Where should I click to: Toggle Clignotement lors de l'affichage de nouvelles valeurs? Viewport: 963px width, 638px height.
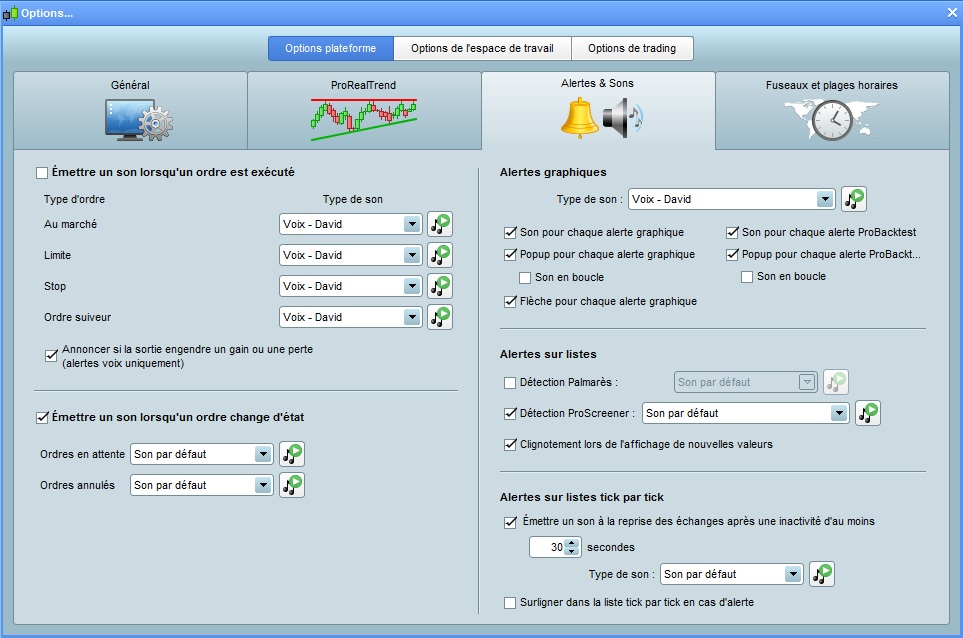pos(510,445)
